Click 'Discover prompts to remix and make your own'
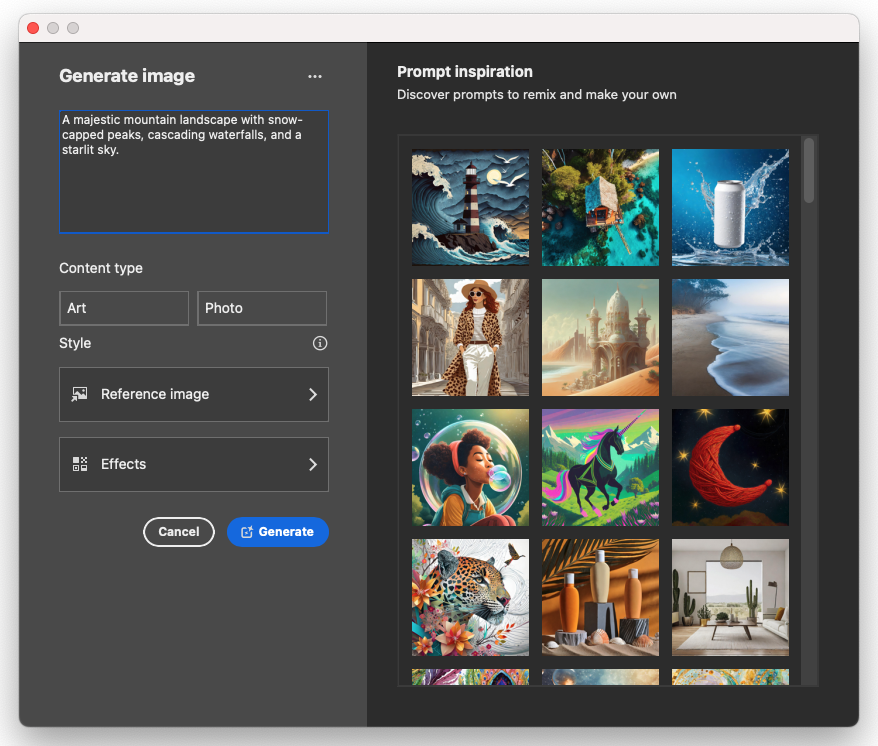This screenshot has width=878, height=746. point(536,95)
